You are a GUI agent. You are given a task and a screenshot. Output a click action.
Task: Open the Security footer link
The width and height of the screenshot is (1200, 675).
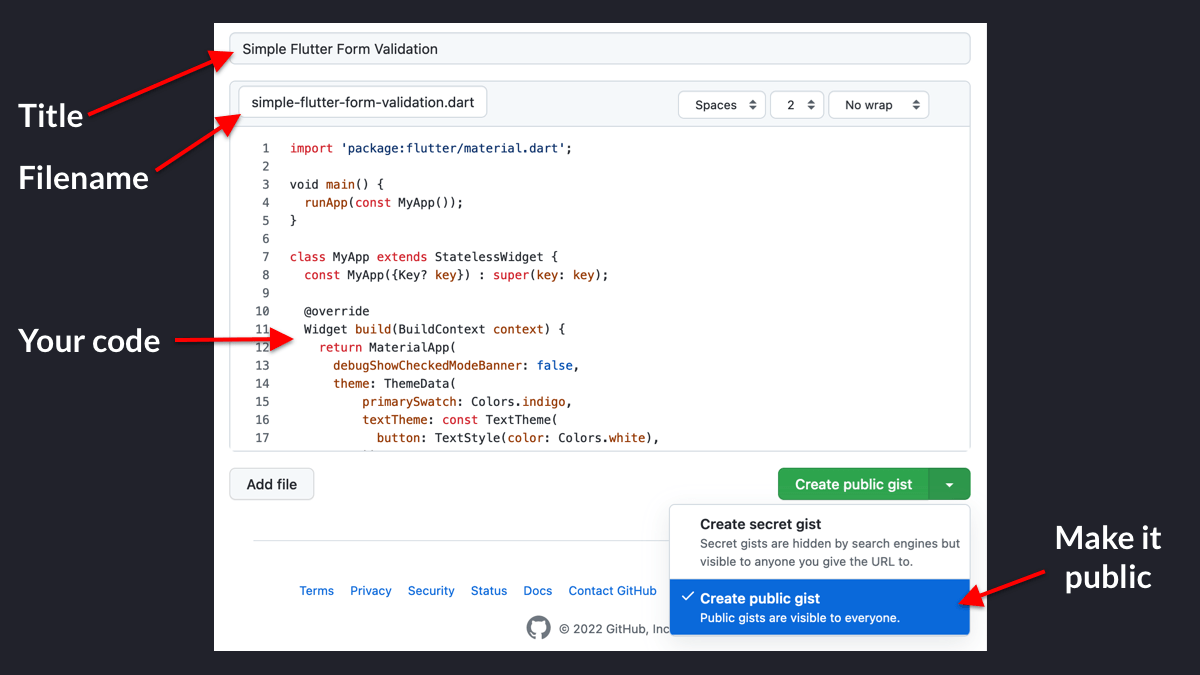(431, 591)
